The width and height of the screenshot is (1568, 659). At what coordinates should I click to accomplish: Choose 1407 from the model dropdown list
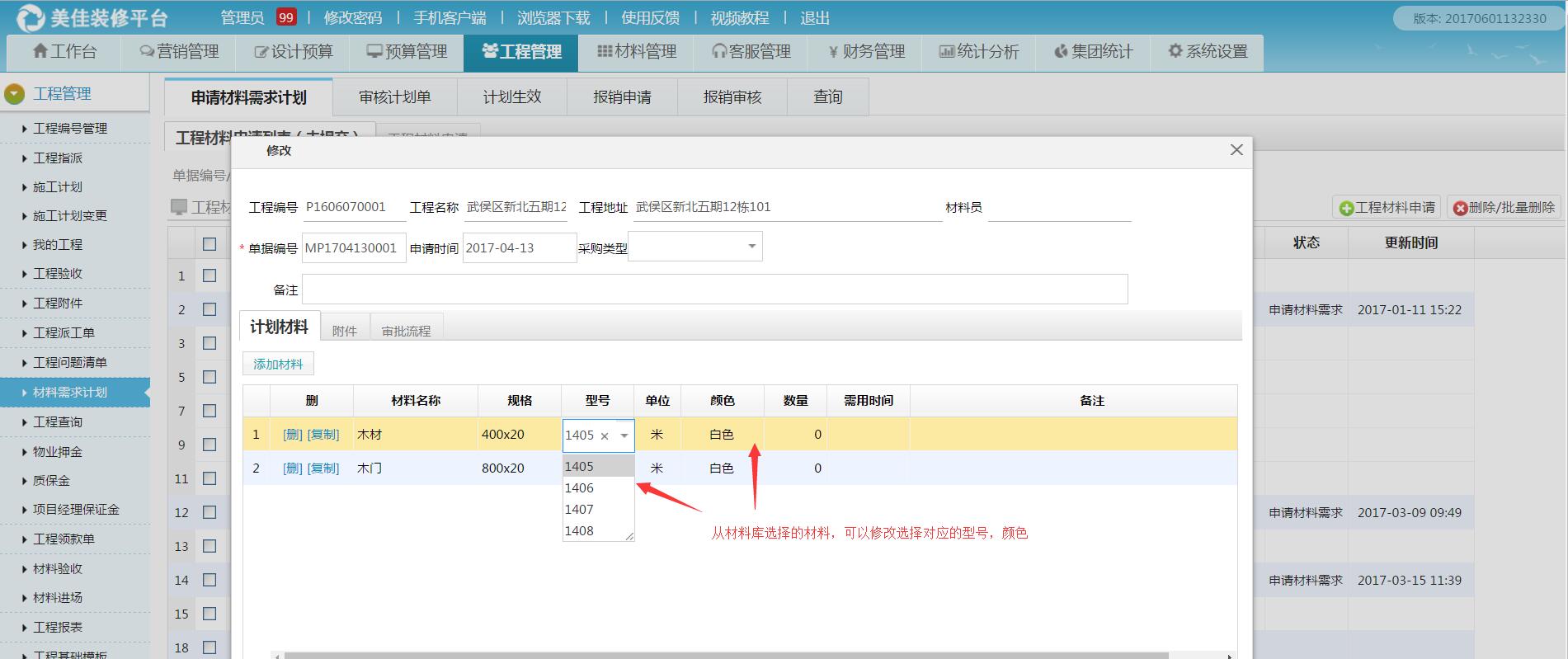(579, 510)
